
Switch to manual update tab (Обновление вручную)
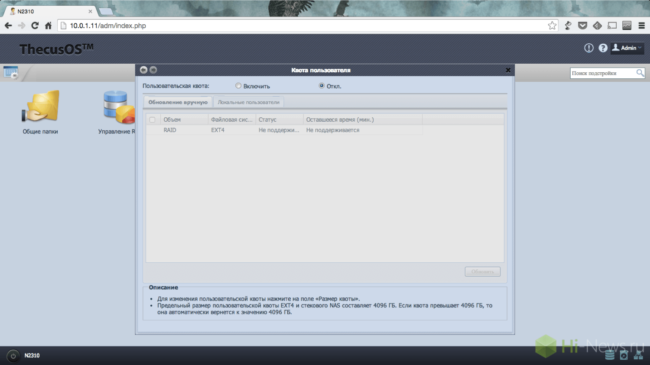[x=178, y=102]
